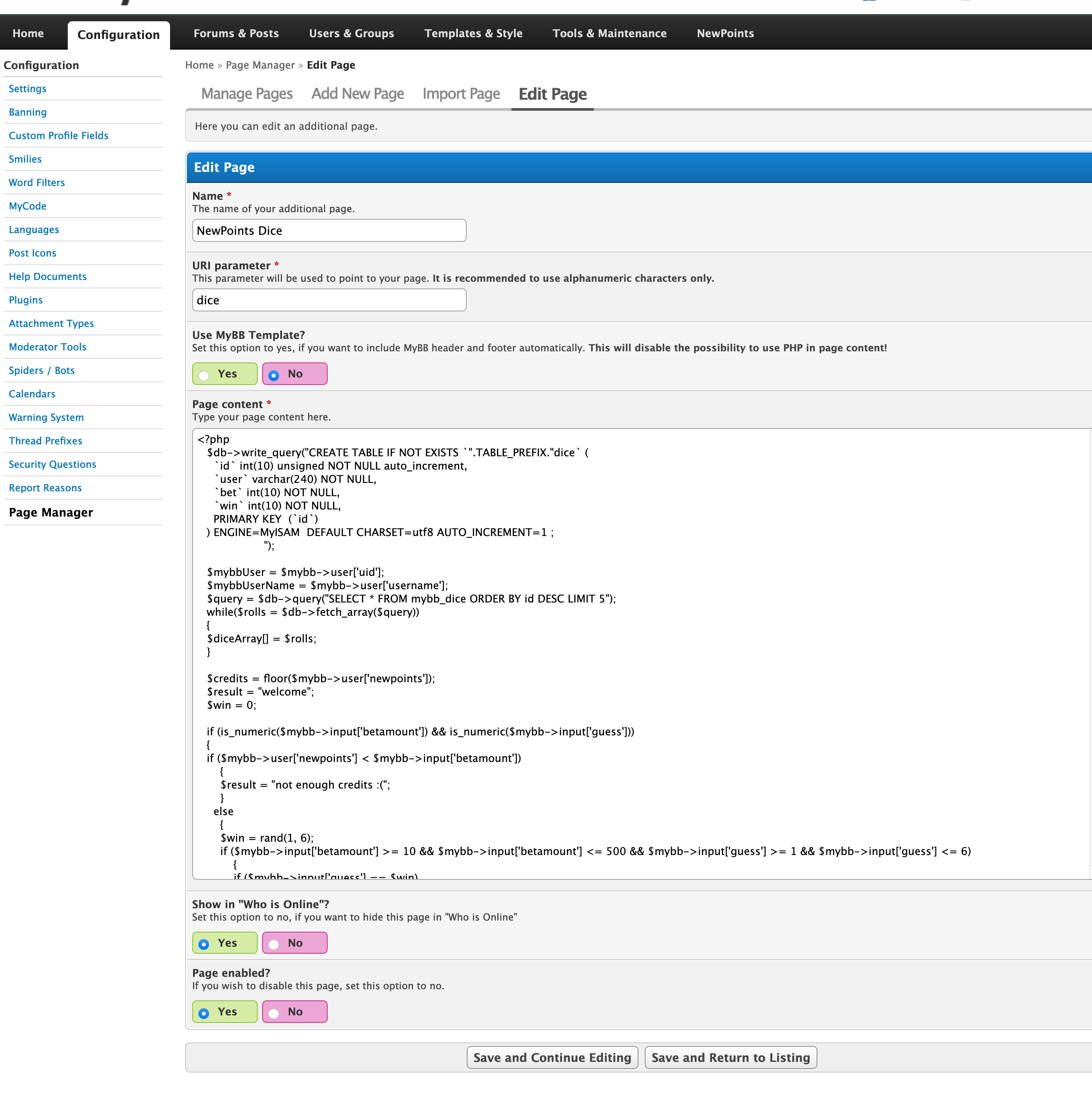Screen dimensions: 1092x1096
Task: Select No for Show in Who is Online
Action: 294,943
